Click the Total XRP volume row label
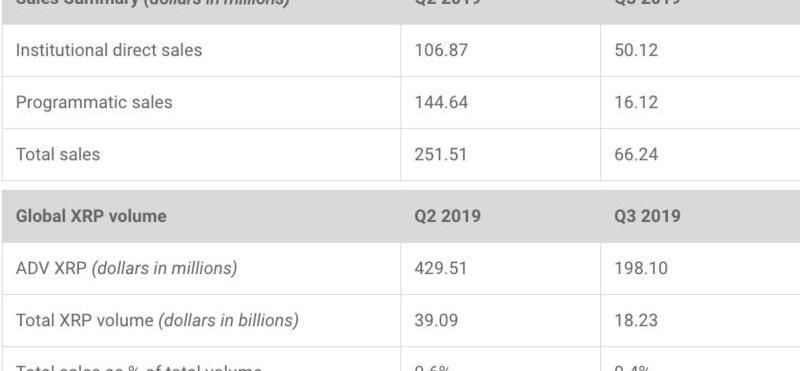This screenshot has height=371, width=800. click(157, 320)
